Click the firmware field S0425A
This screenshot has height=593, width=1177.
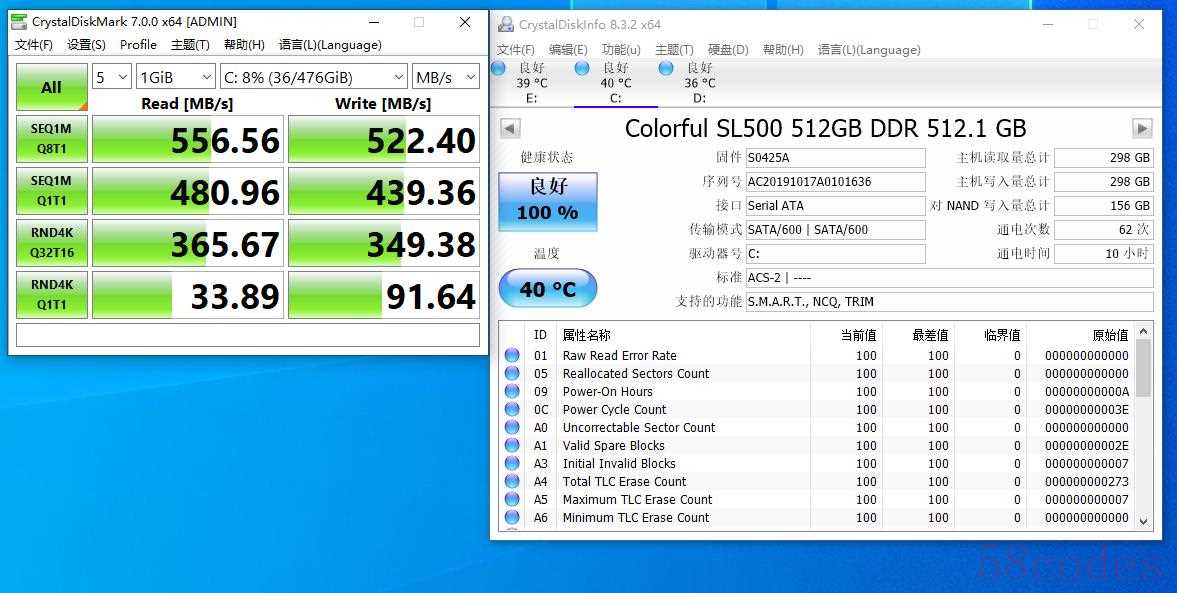click(835, 158)
